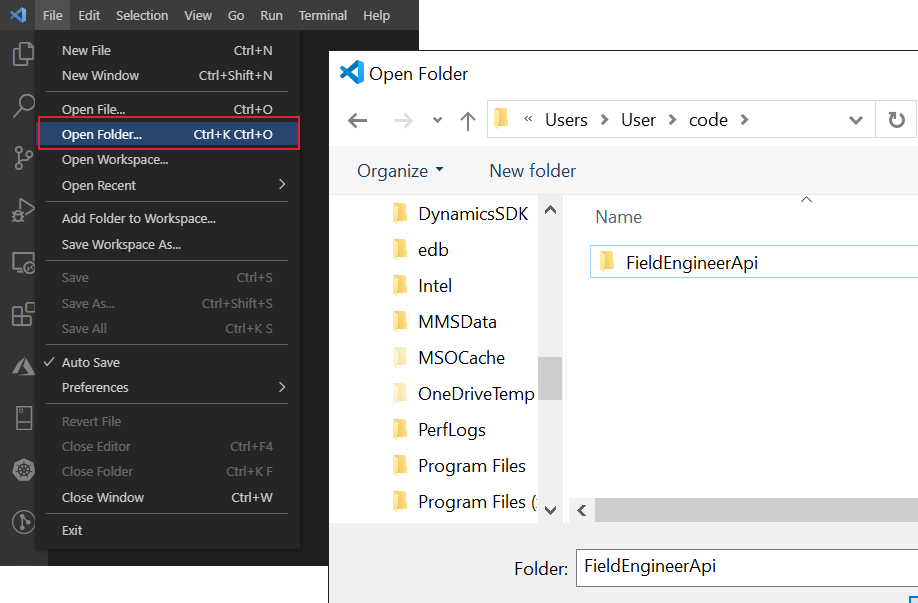The width and height of the screenshot is (918, 603).
Task: Expand the Open Recent submenu
Action: click(x=282, y=184)
